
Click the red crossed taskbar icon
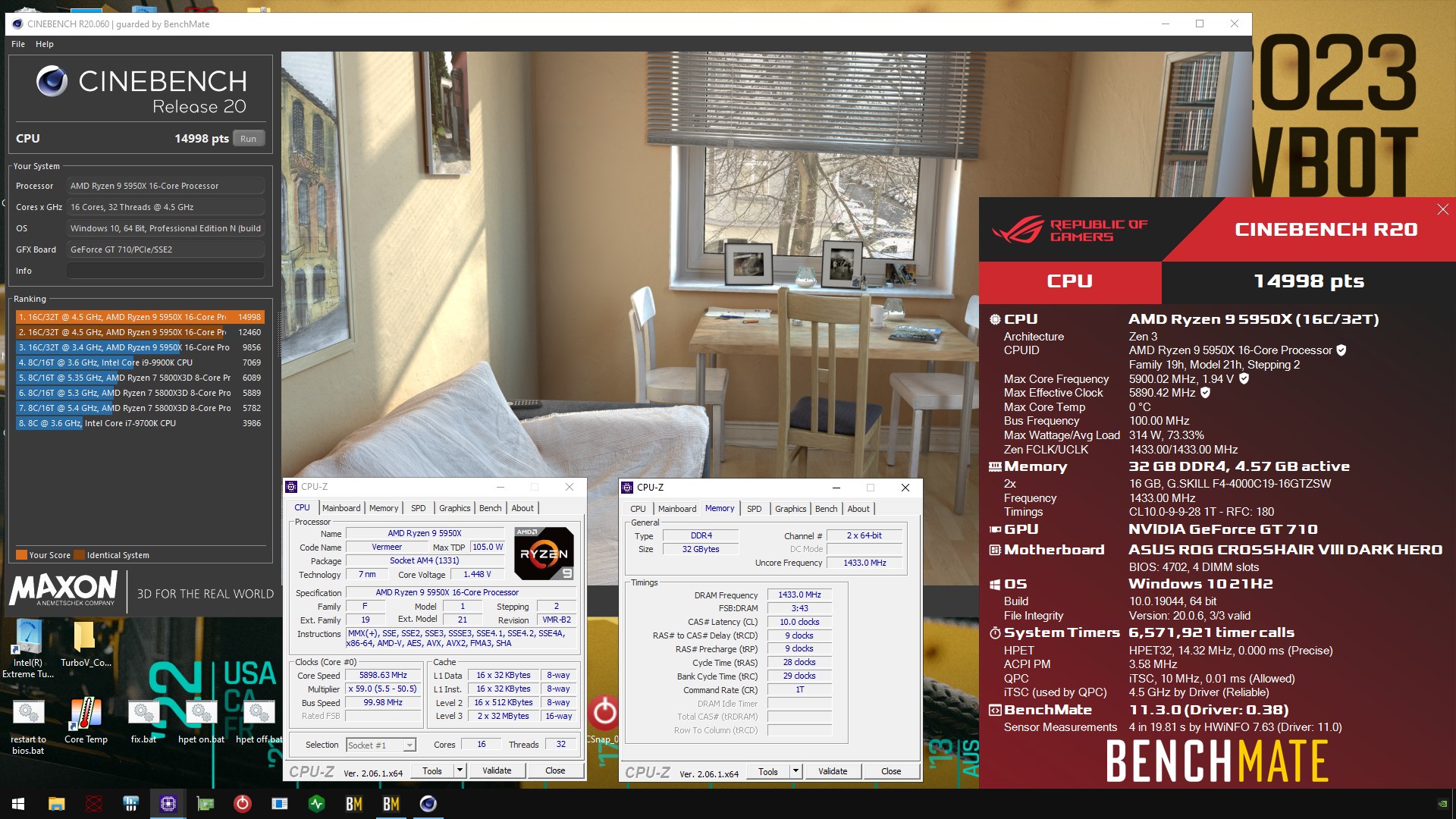93,804
